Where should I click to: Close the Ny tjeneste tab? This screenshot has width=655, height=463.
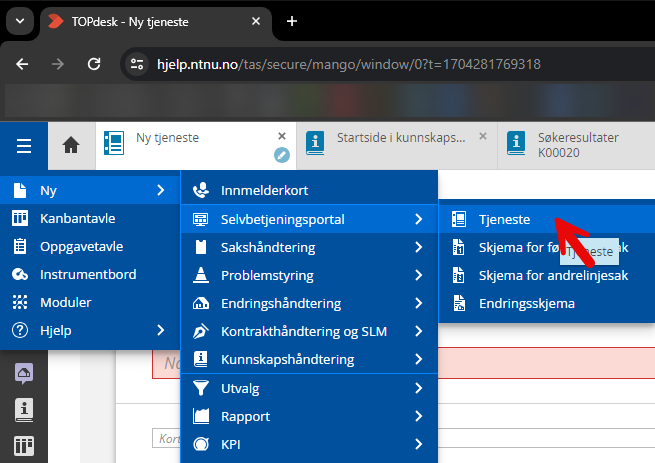(x=282, y=136)
